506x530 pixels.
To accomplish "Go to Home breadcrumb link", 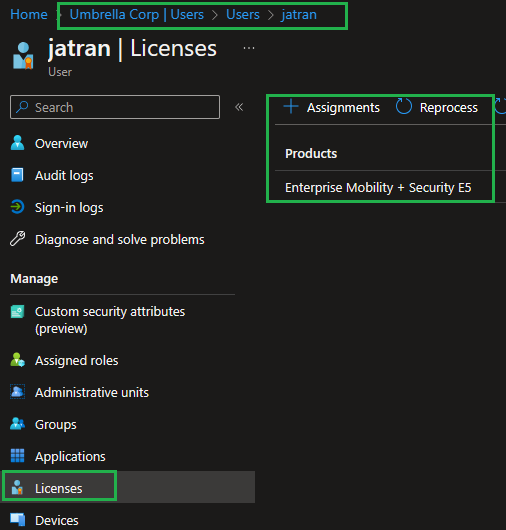I will tap(29, 15).
